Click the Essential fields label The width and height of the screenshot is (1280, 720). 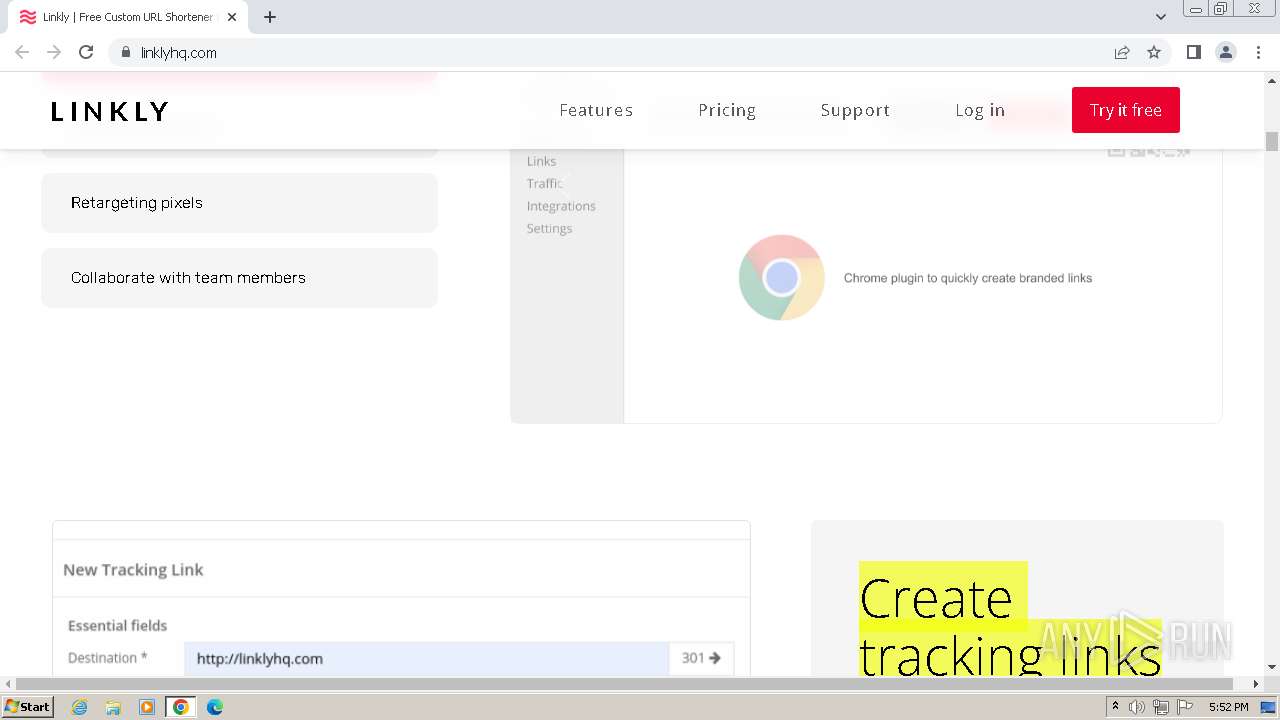[x=117, y=626]
